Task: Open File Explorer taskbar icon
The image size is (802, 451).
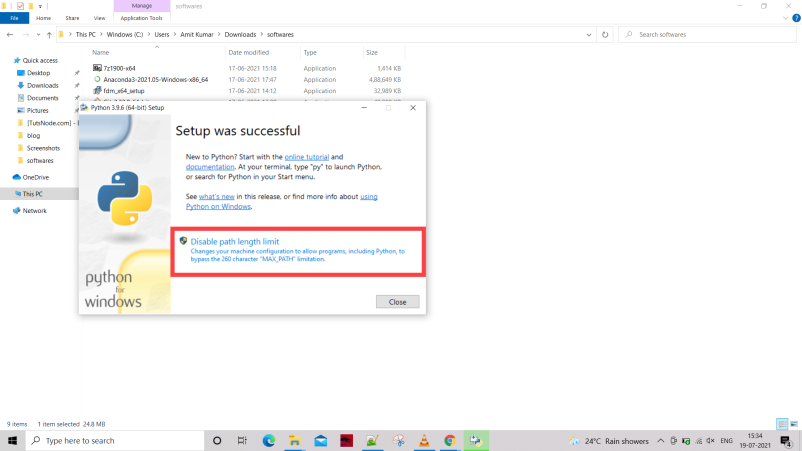Action: [x=295, y=441]
